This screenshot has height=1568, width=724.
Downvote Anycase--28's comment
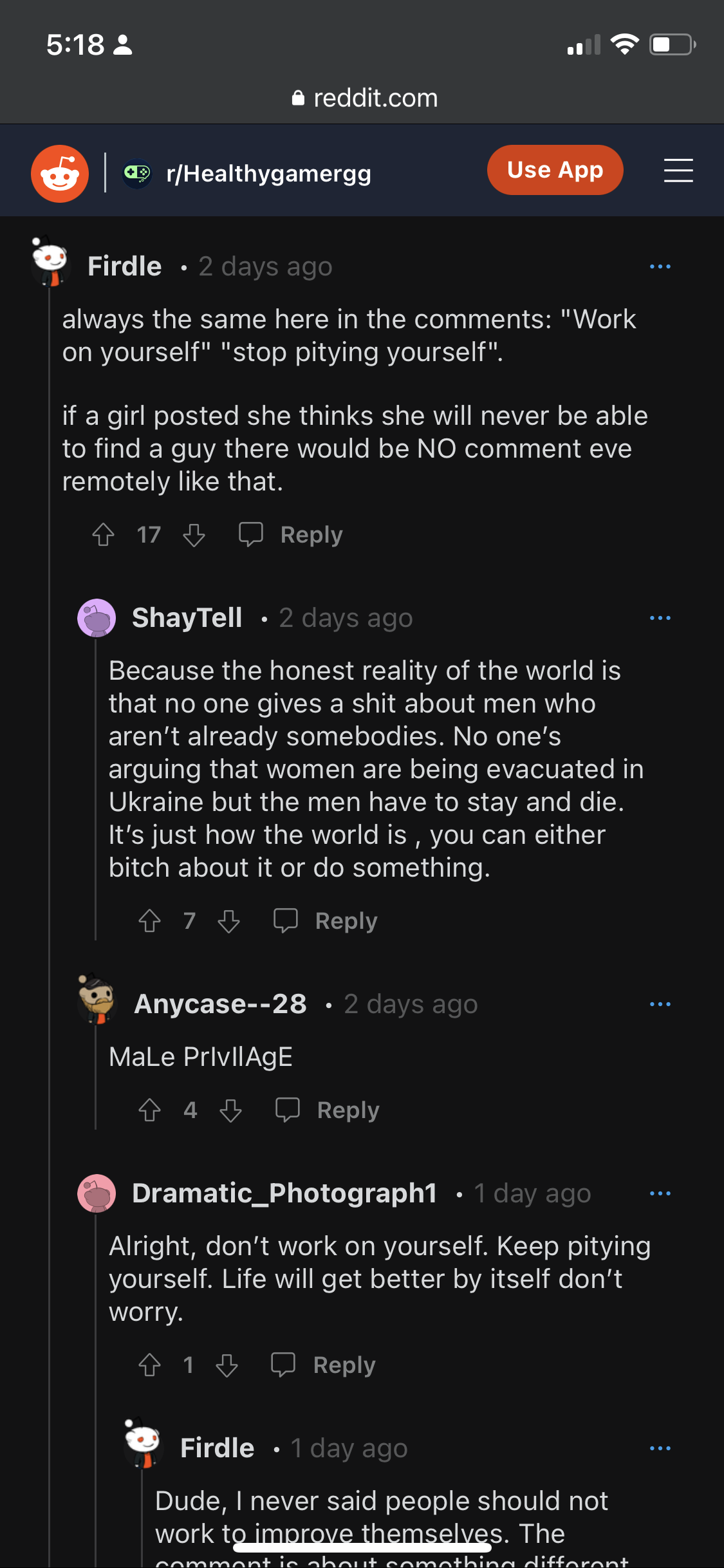[x=230, y=1110]
